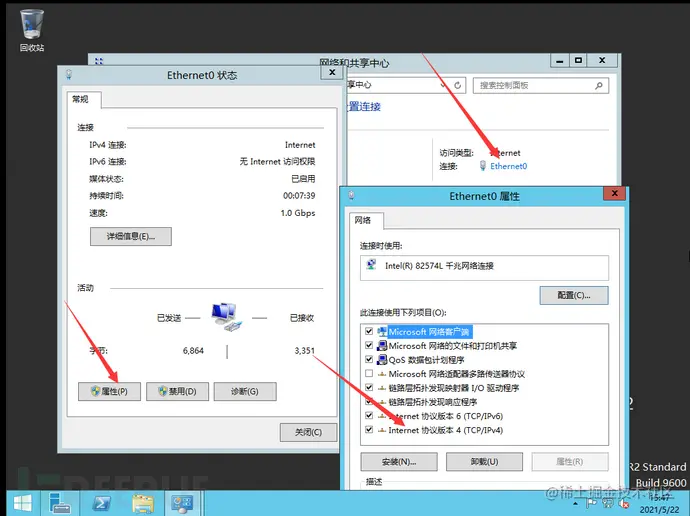Viewport: 690px width, 516px height.
Task: Click the Ethernet0 Status title bar icon
Action: [x=69, y=74]
